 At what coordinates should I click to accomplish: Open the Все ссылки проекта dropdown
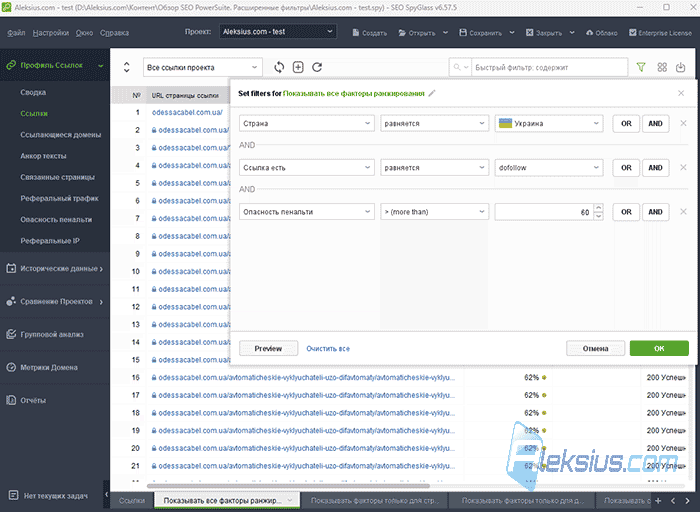tap(203, 67)
